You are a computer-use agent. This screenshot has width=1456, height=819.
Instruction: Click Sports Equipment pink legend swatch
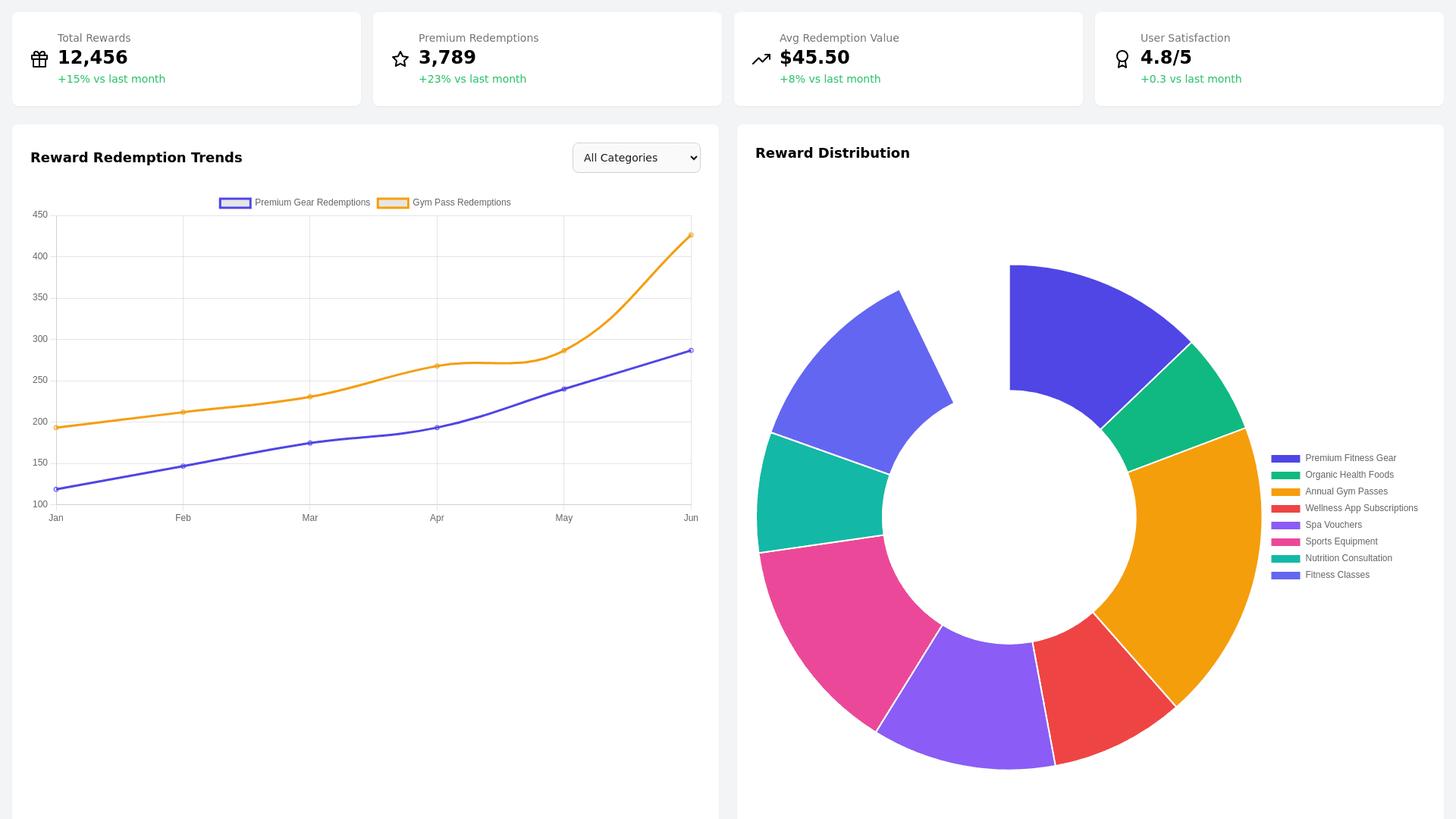[1285, 541]
